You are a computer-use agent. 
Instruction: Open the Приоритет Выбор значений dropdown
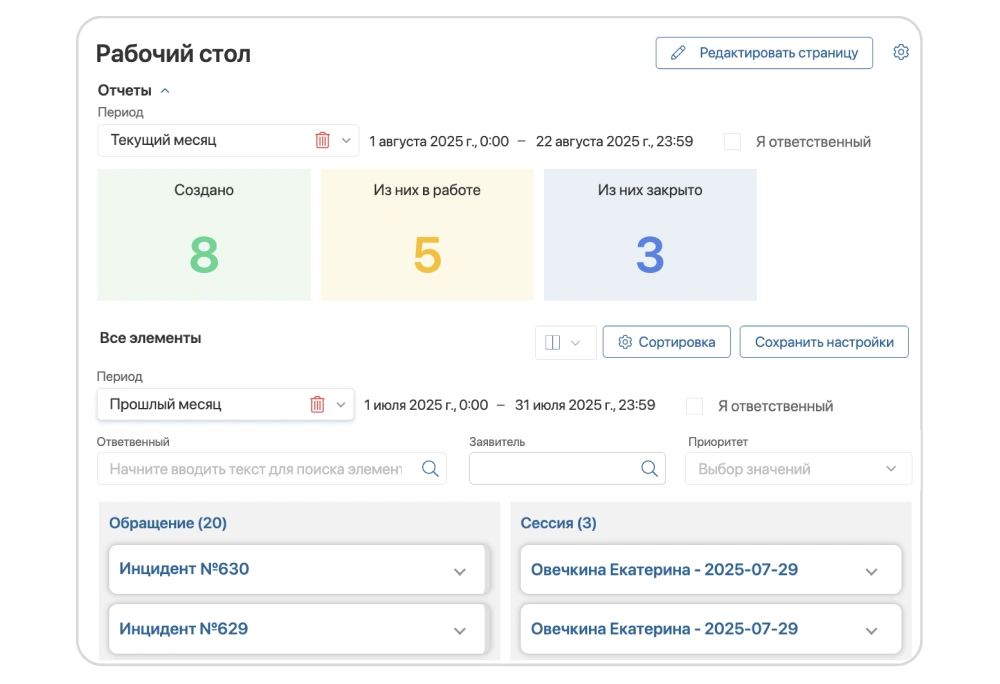click(x=798, y=469)
